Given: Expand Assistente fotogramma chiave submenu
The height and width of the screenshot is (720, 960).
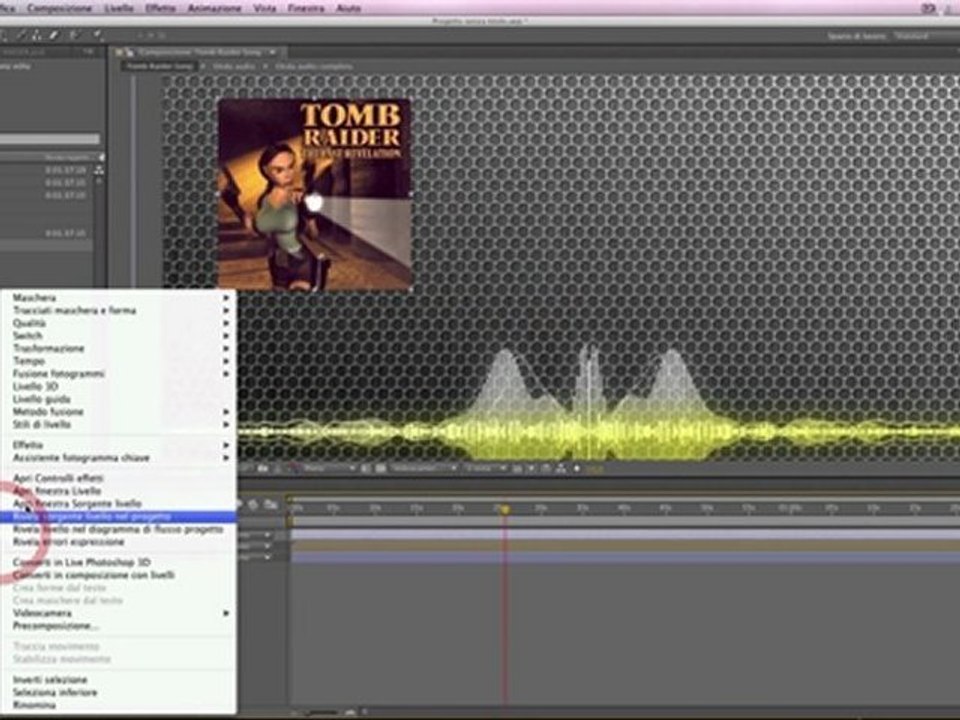Looking at the screenshot, I should coord(119,458).
